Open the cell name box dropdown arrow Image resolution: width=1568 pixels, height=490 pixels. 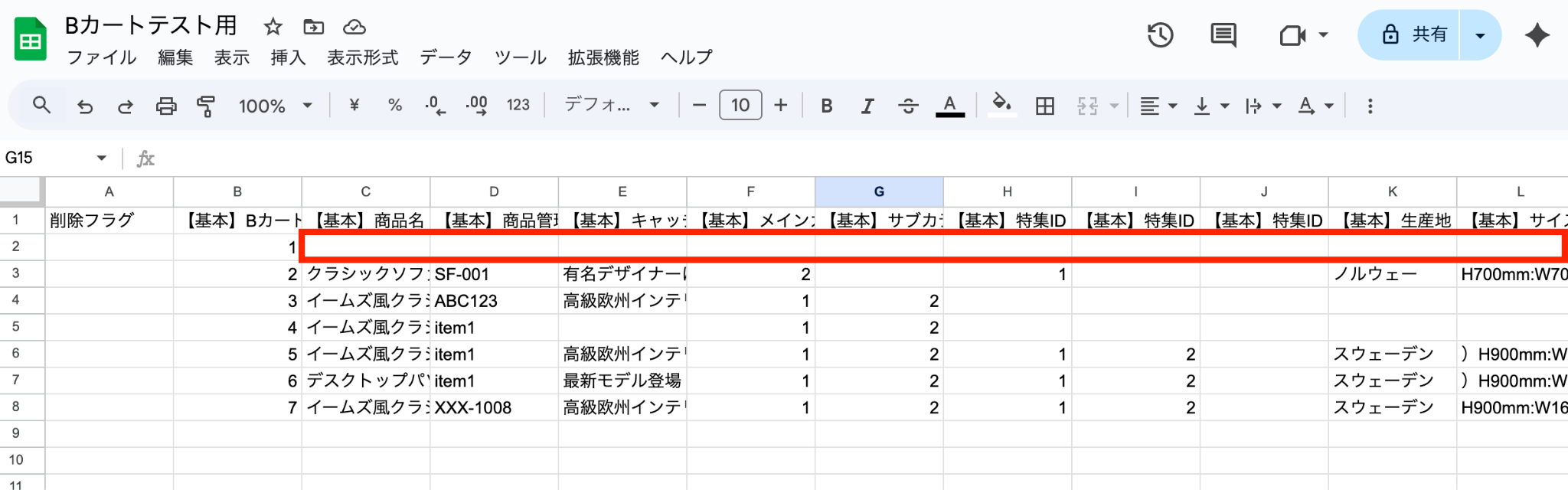101,158
